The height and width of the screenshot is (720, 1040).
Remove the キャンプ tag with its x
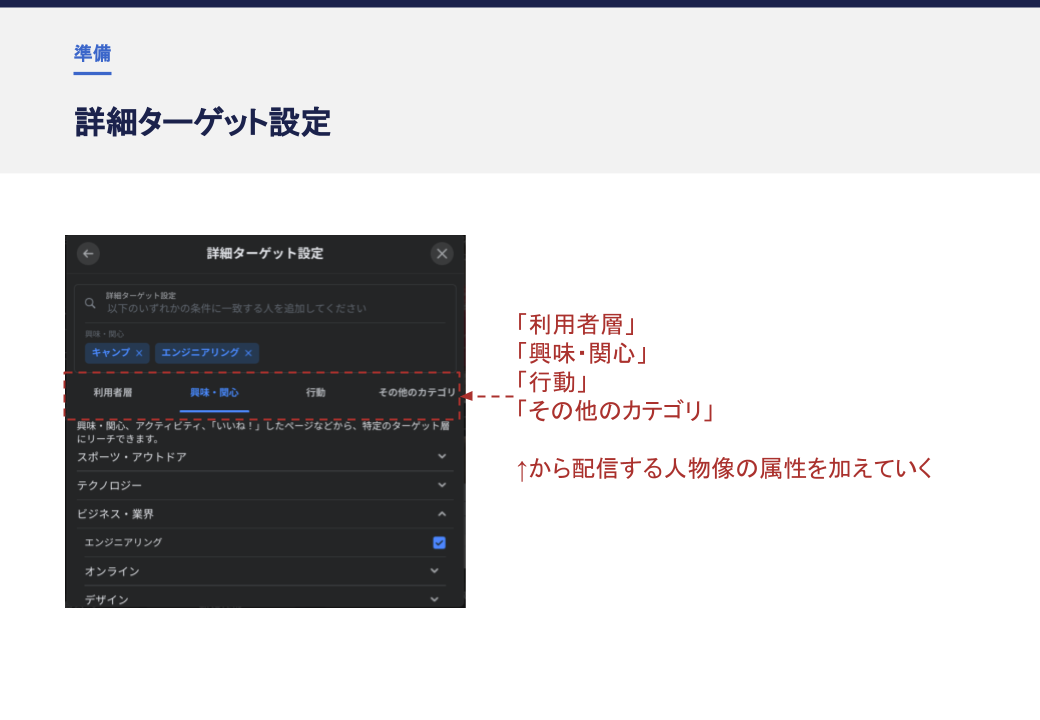139,353
